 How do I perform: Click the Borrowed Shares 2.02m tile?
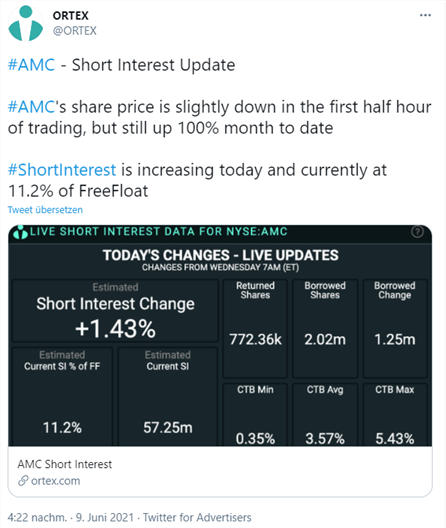pos(325,329)
